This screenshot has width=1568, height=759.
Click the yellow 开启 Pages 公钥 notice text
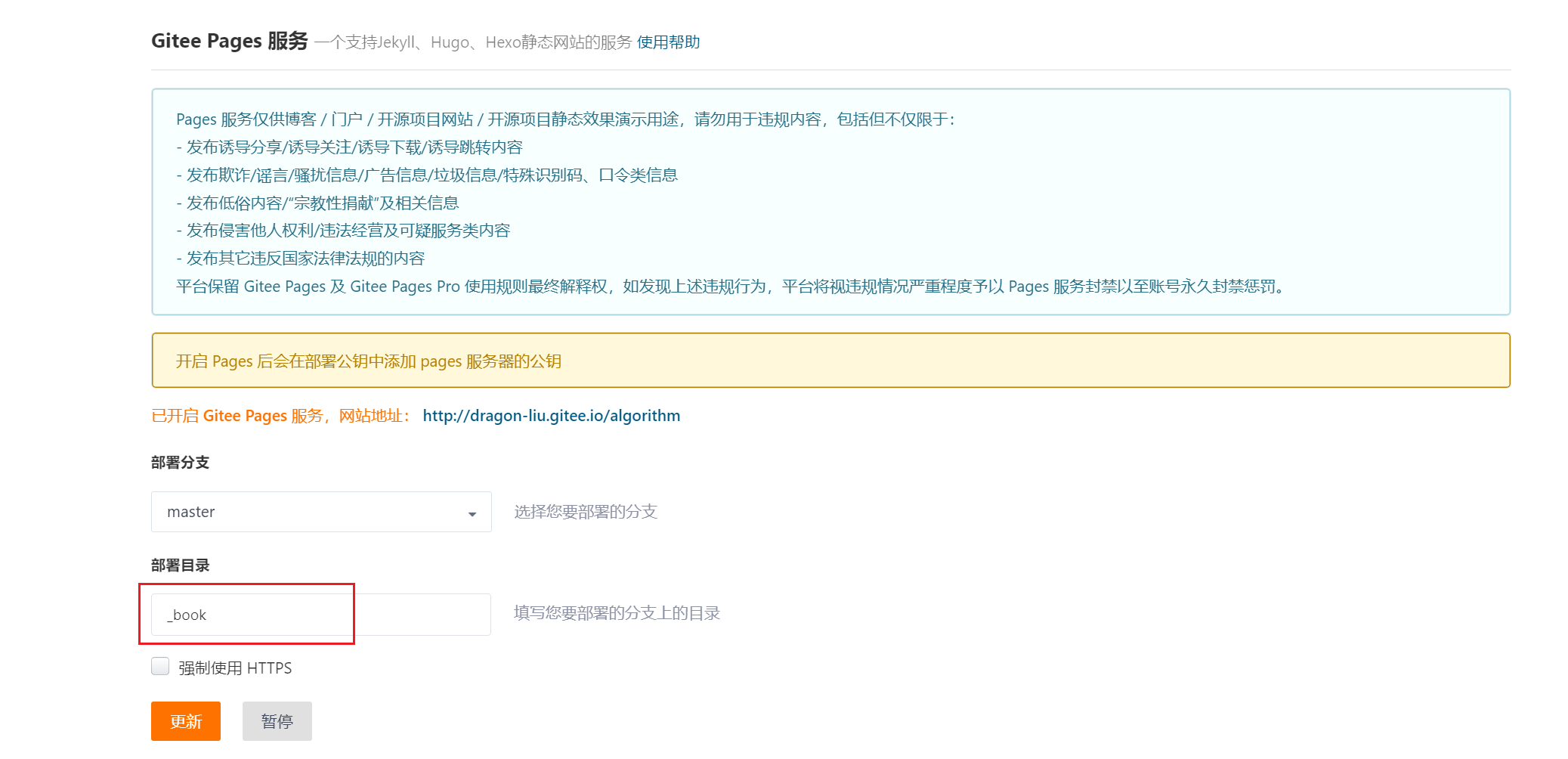pos(369,361)
